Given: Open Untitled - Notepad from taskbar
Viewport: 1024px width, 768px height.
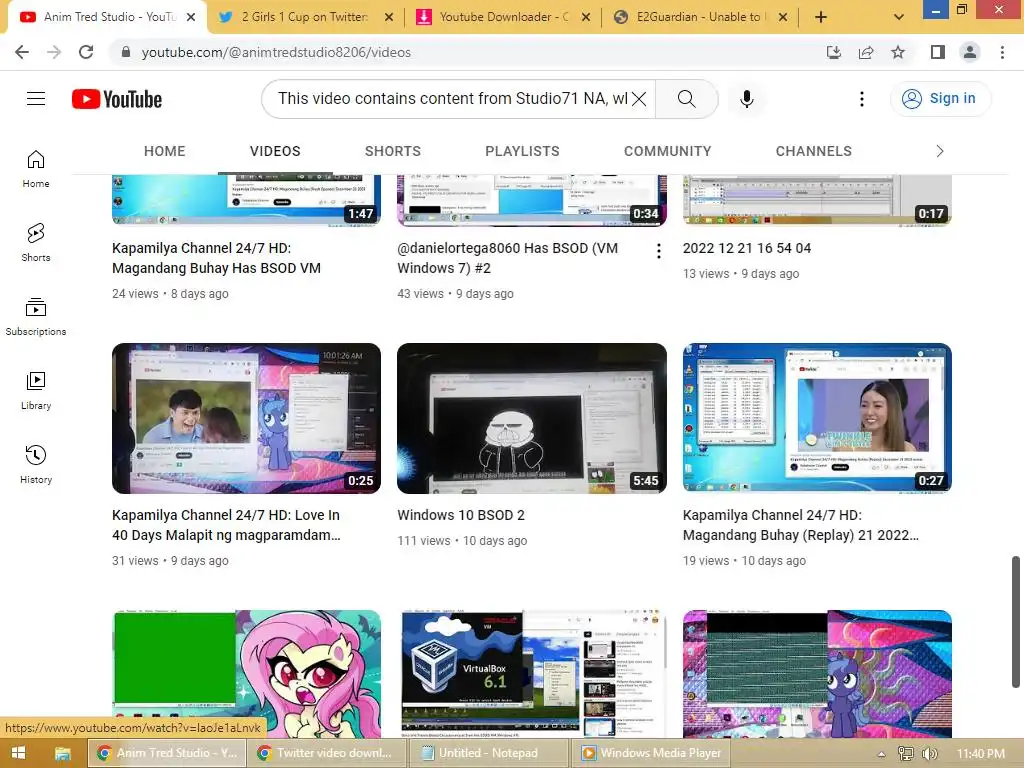Looking at the screenshot, I should (x=488, y=753).
